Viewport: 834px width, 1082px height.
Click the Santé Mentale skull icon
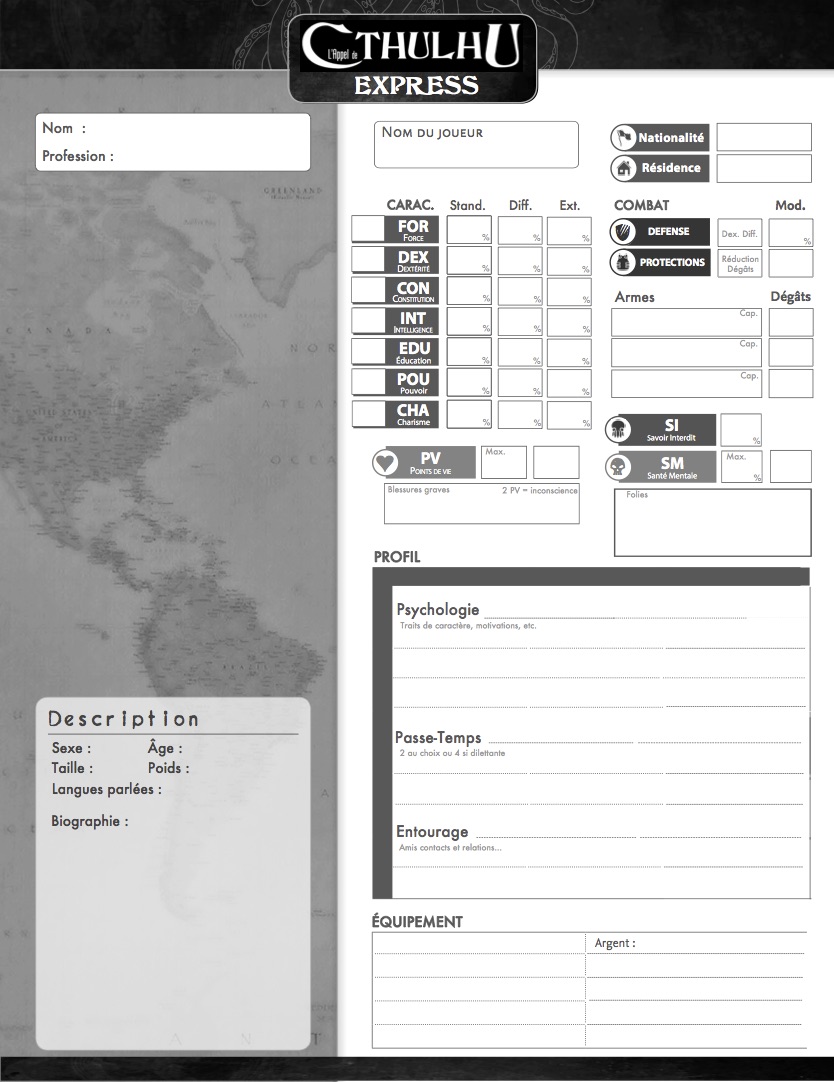point(618,467)
